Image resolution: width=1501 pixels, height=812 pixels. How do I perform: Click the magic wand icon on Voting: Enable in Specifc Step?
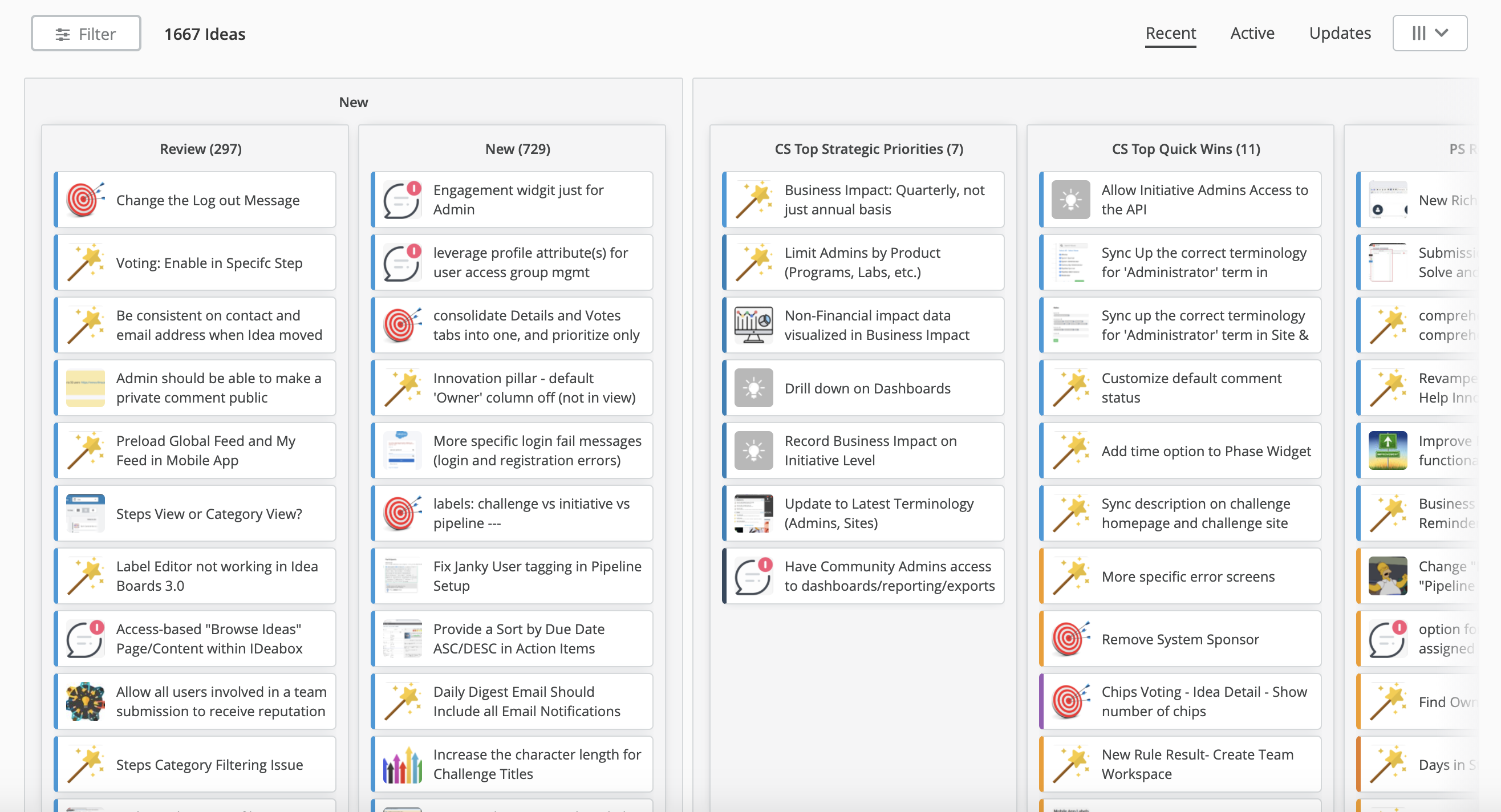pos(85,263)
